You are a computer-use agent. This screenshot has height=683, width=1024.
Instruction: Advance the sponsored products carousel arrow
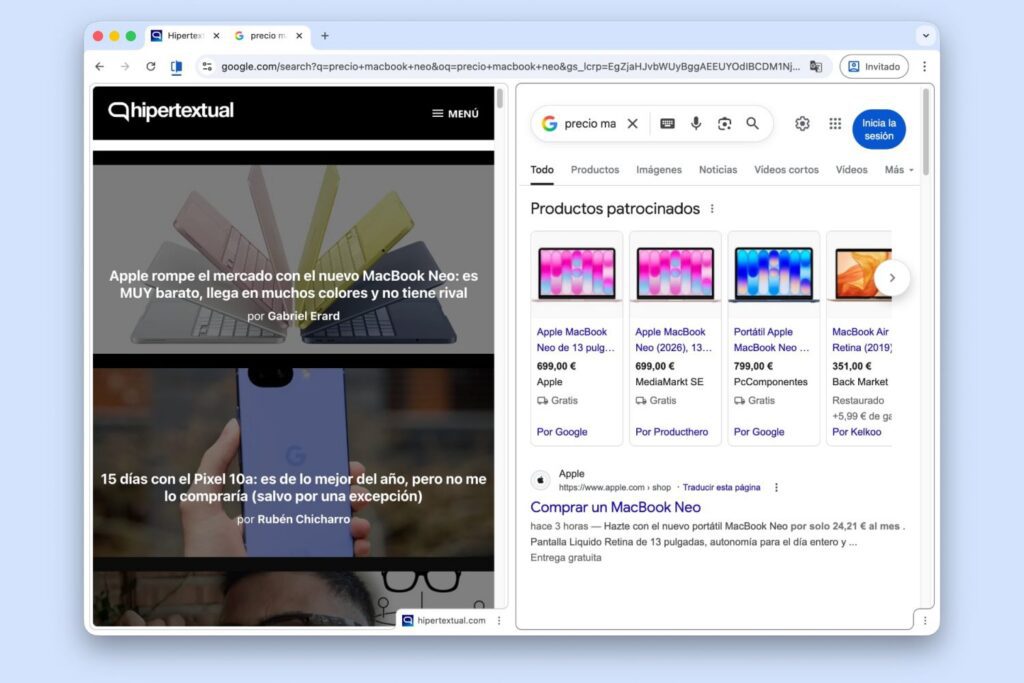pos(893,278)
